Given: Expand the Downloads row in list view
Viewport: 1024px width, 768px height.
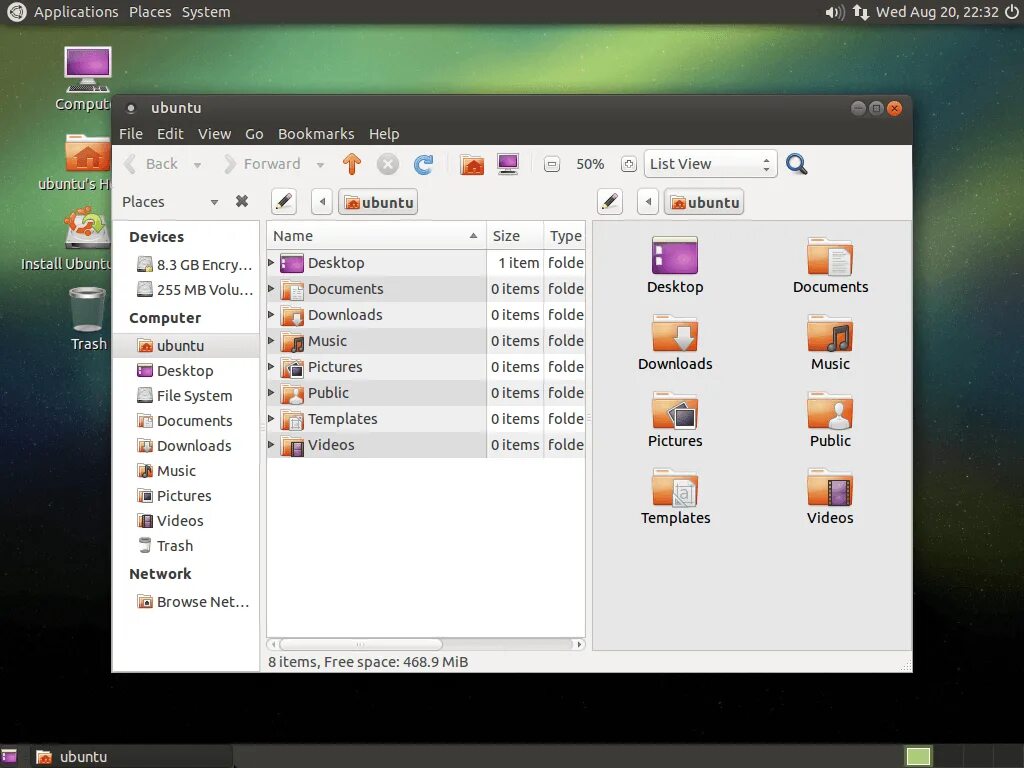Looking at the screenshot, I should pos(271,315).
